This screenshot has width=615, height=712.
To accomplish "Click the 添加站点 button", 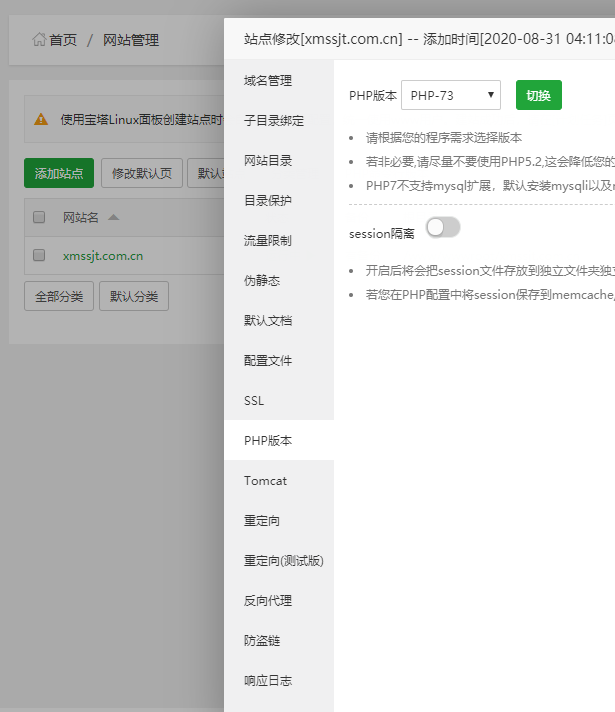I will click(59, 173).
